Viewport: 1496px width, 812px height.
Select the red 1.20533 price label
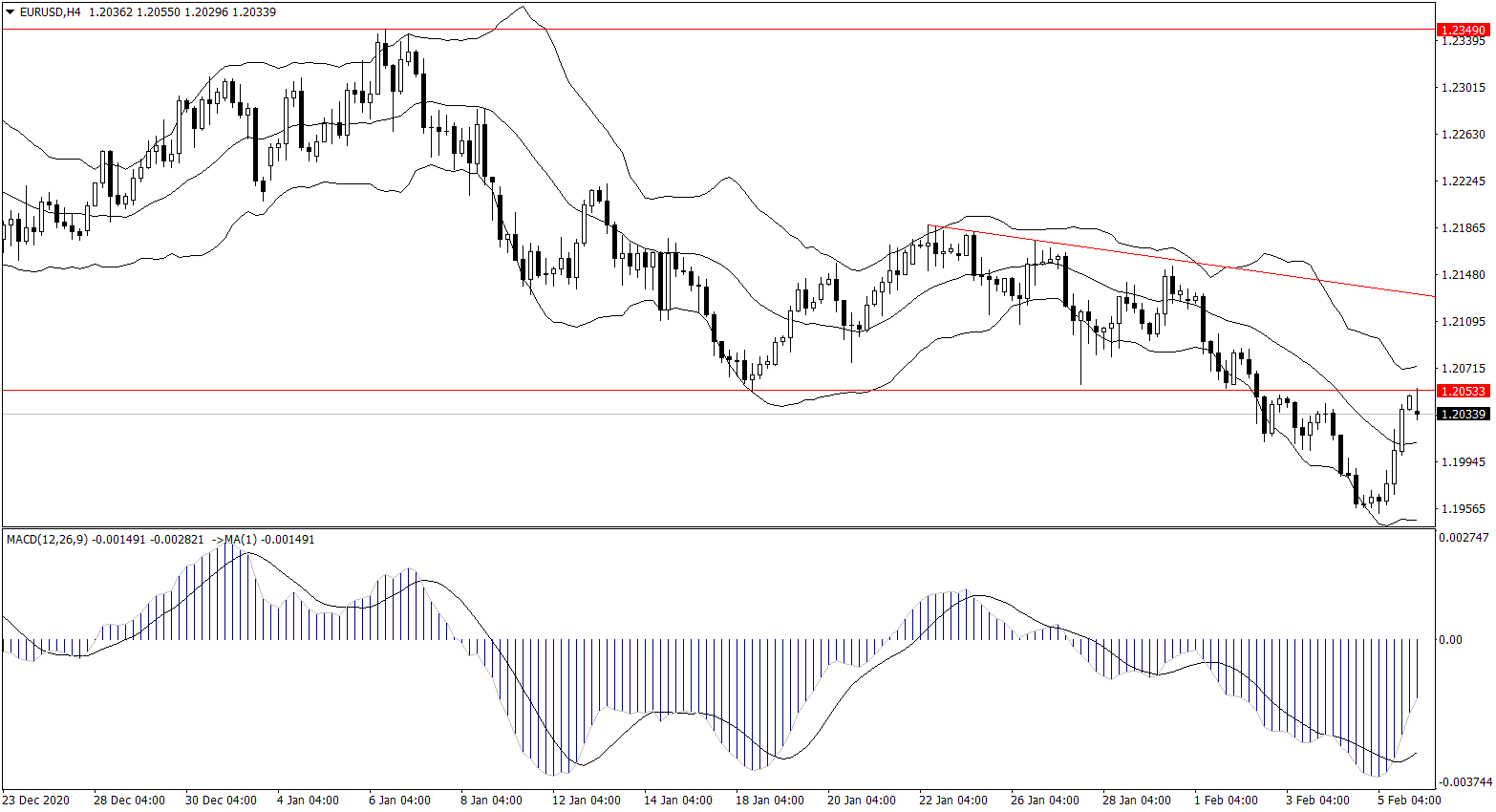coord(1463,391)
